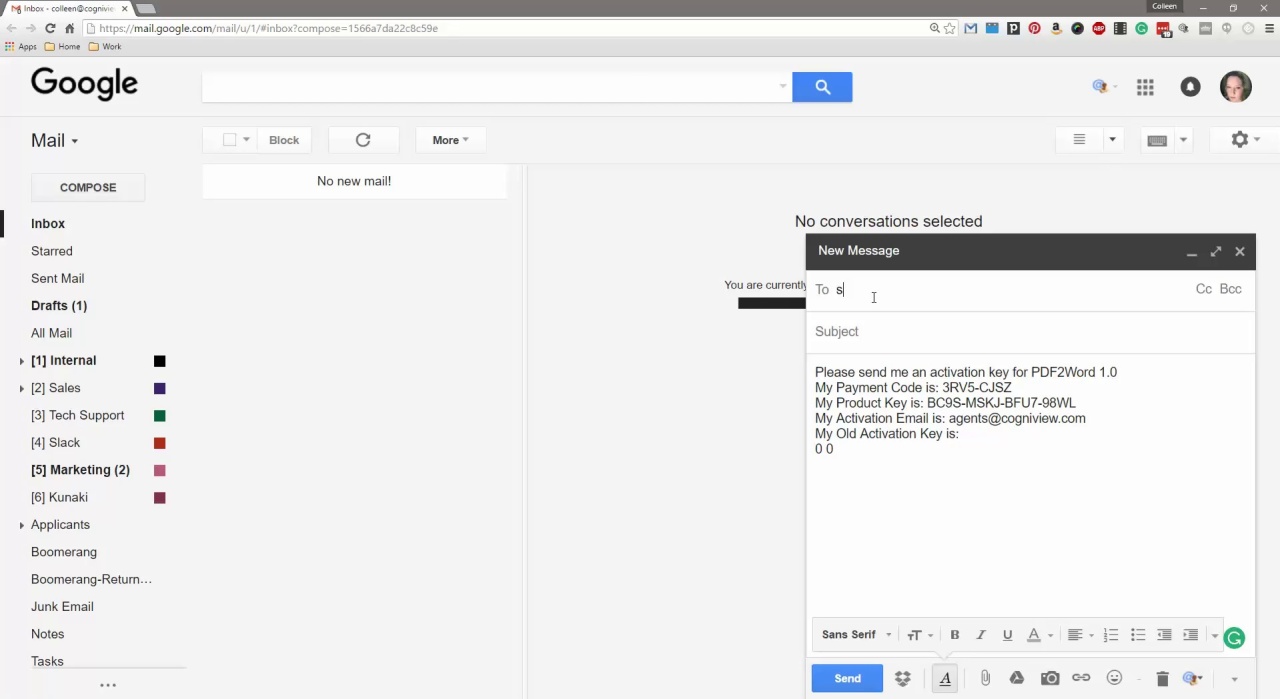
Task: Open Google notifications bell
Action: tap(1190, 87)
